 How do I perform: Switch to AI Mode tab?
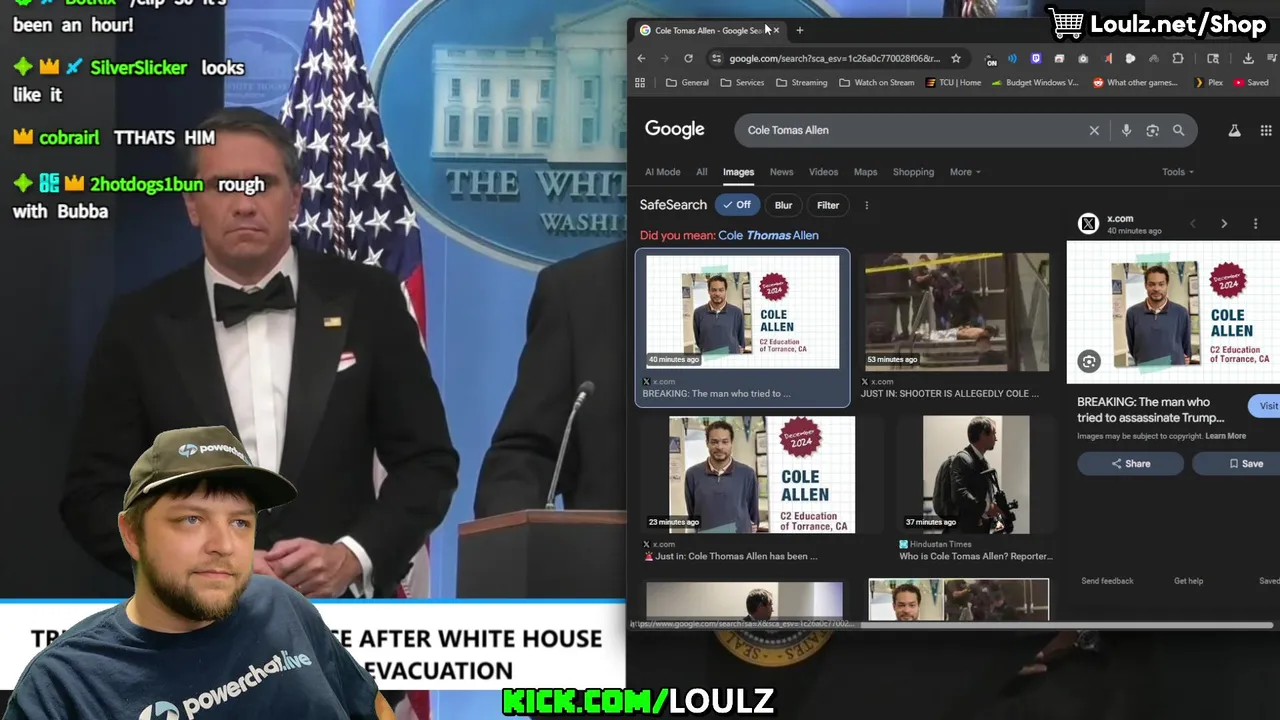click(x=662, y=172)
